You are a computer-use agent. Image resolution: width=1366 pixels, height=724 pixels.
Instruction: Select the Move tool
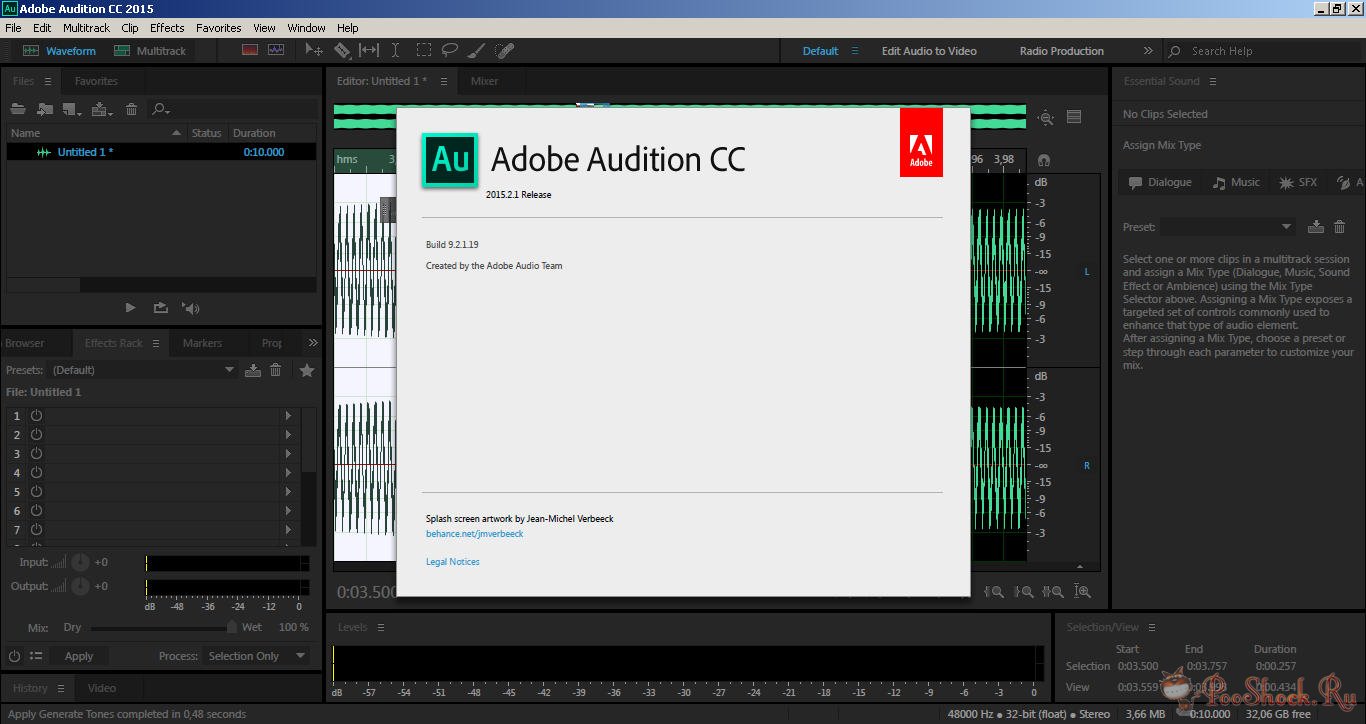314,50
